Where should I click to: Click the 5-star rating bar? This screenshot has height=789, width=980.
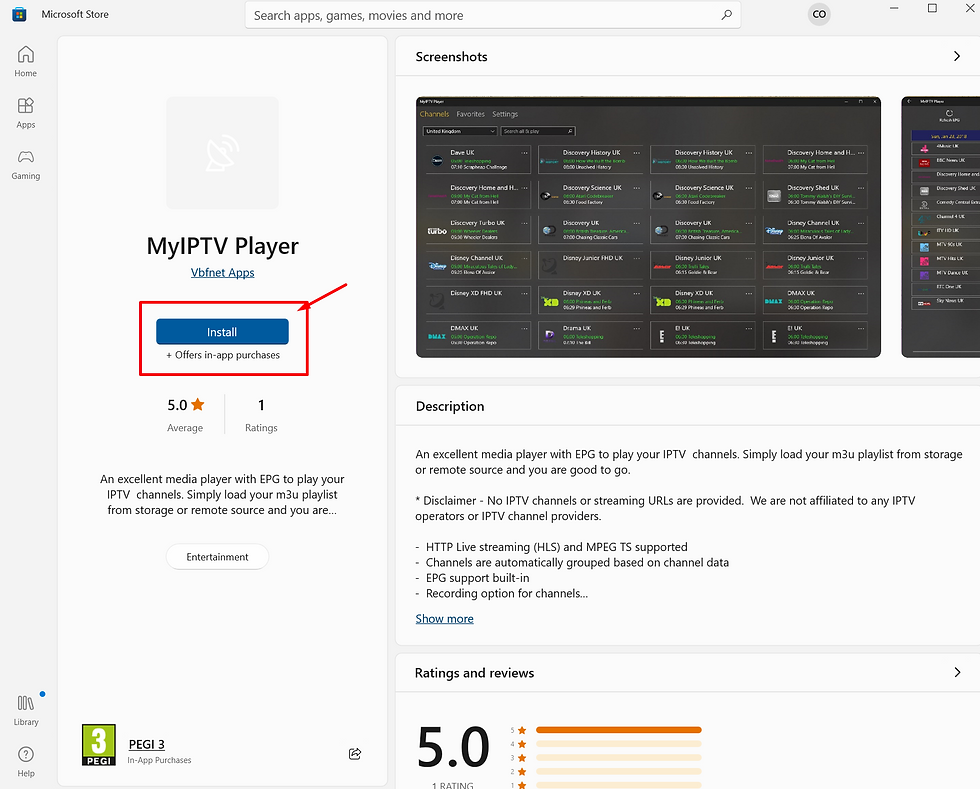click(x=619, y=730)
